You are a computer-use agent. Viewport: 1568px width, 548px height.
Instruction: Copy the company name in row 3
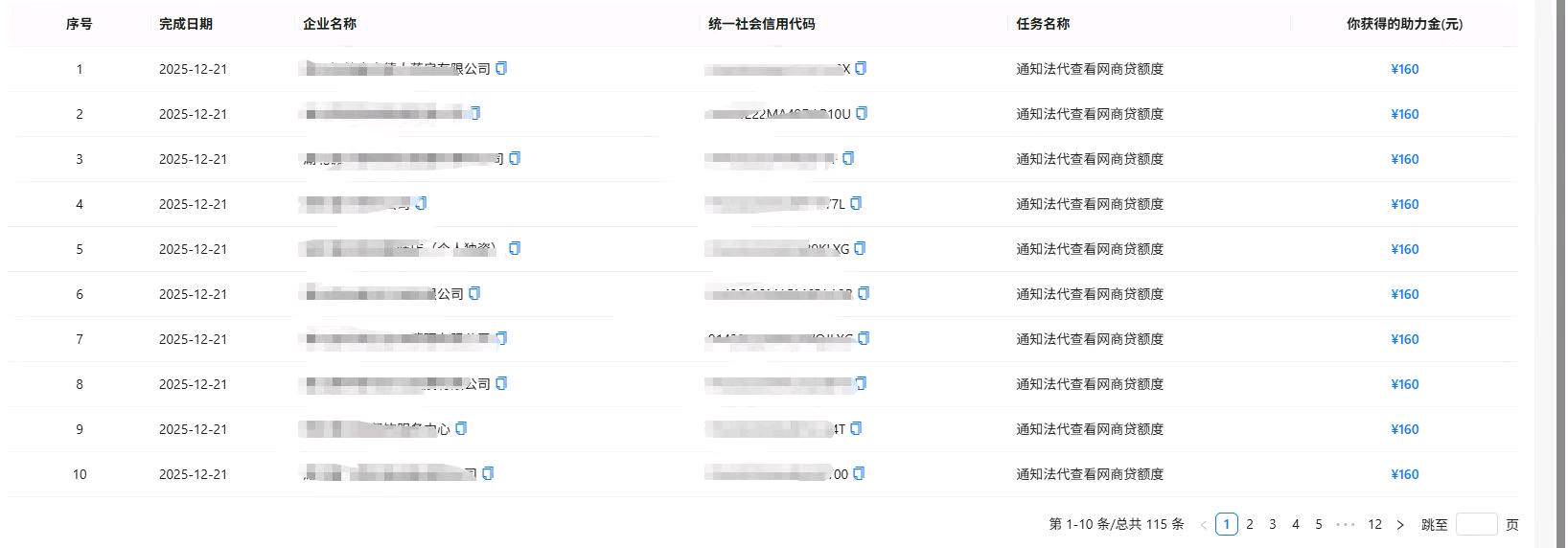pos(515,159)
